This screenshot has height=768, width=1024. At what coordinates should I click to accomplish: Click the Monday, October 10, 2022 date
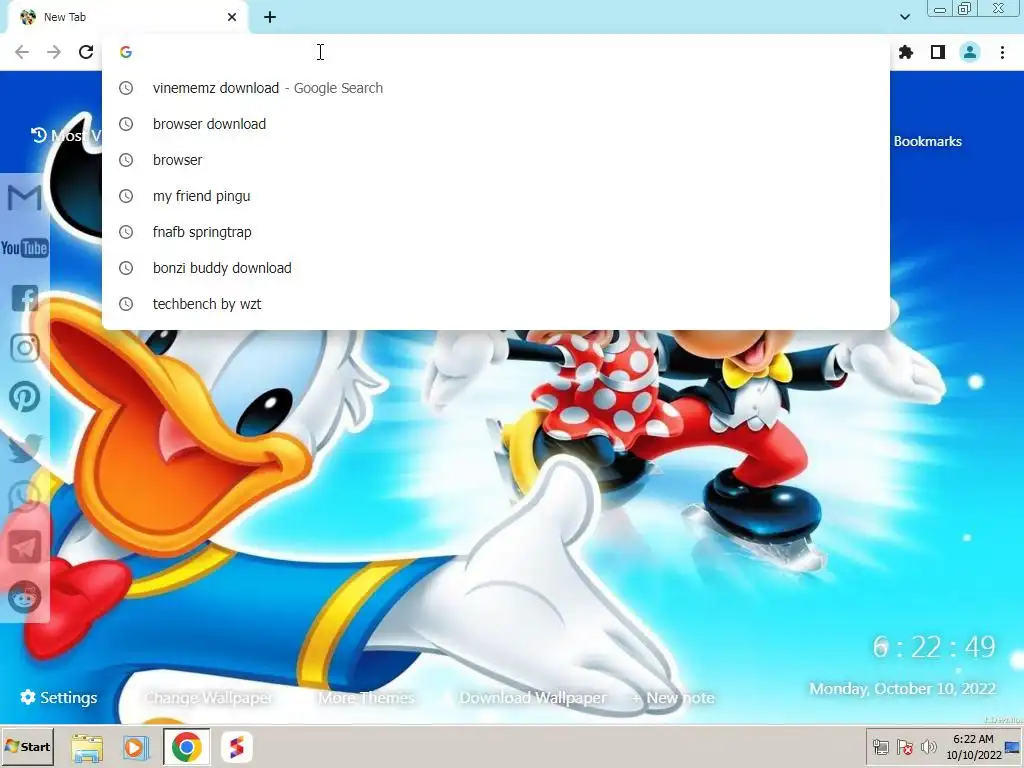903,688
